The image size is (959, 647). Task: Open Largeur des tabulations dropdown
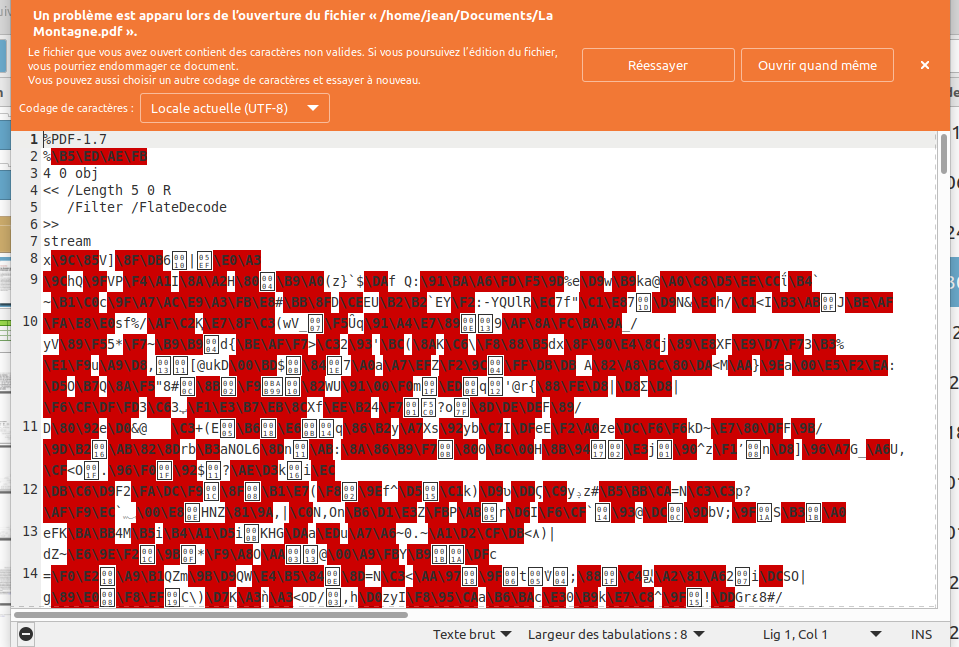[615, 634]
